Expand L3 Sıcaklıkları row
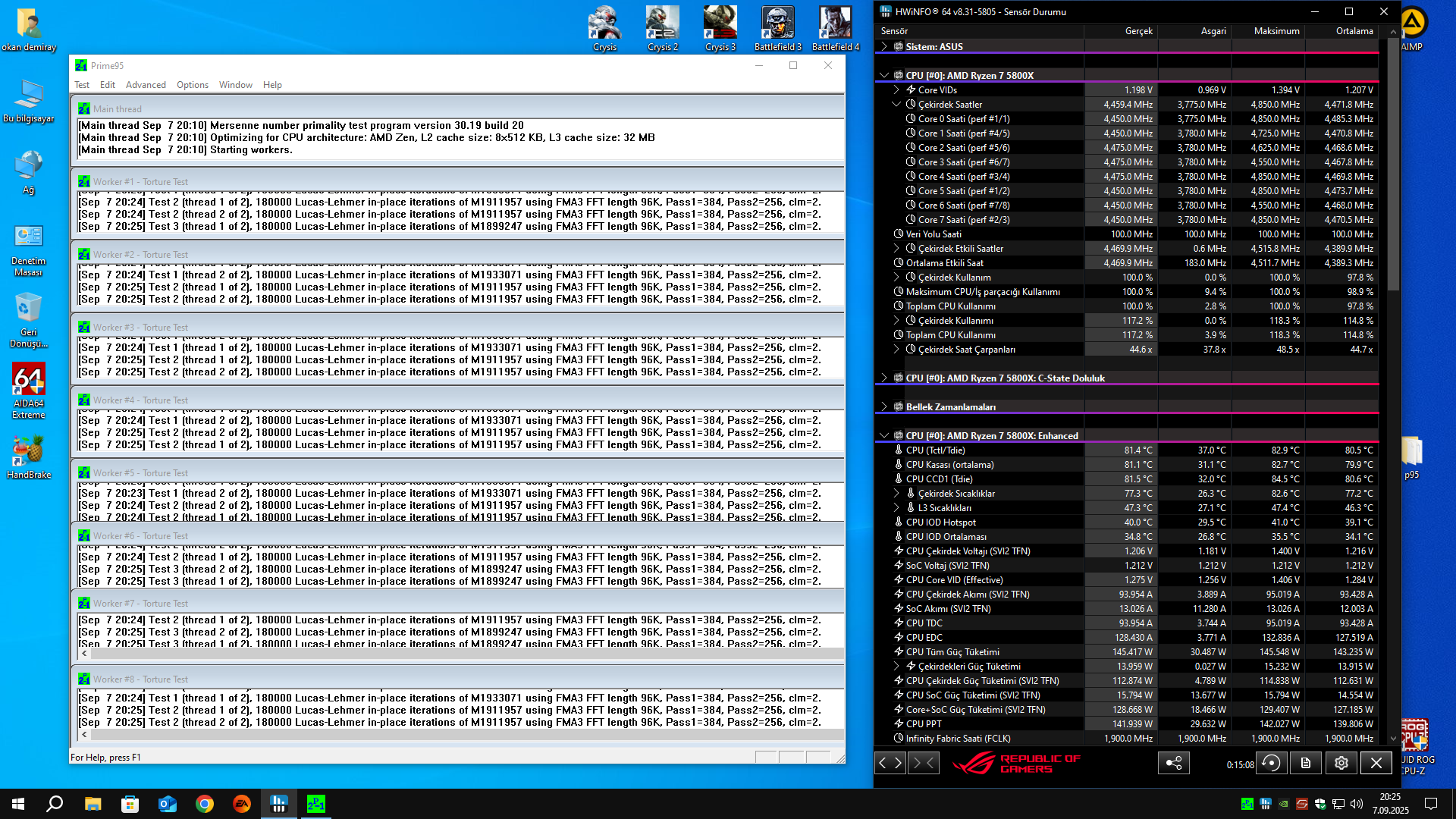This screenshot has height=819, width=1456. (896, 507)
